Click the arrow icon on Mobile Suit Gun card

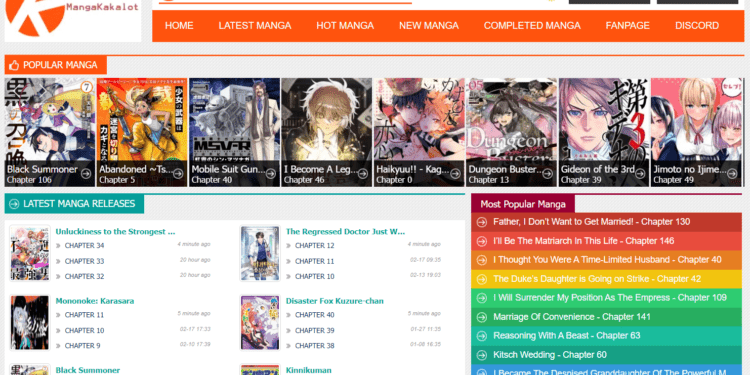[271, 174]
